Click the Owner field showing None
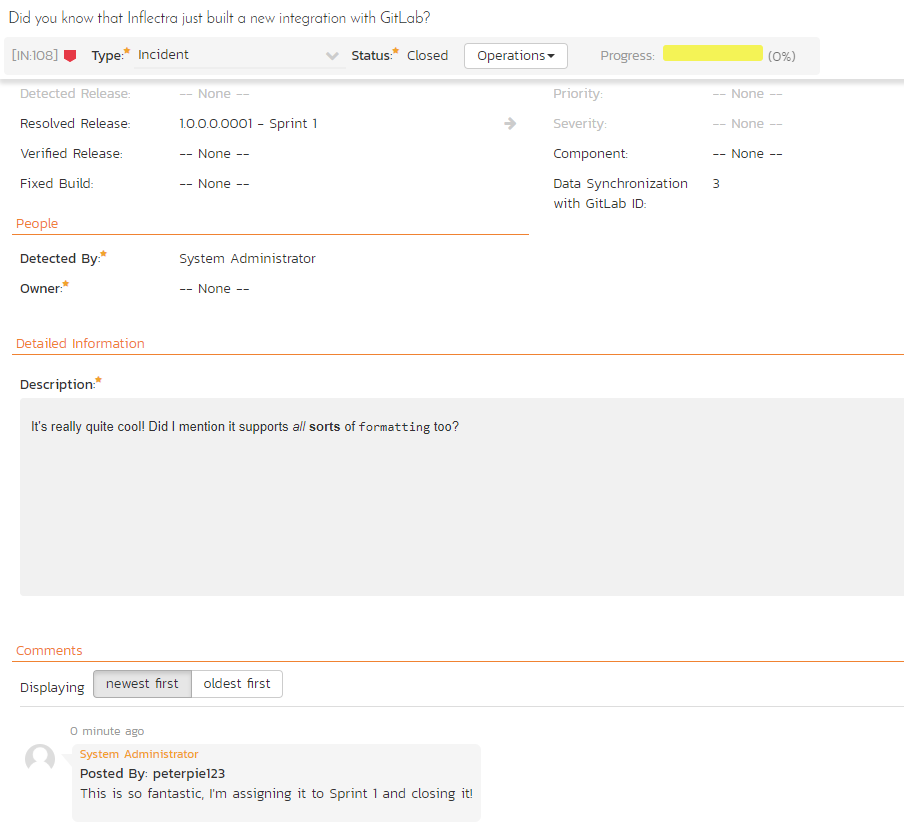Screen dimensions: 904x829 click(x=214, y=289)
